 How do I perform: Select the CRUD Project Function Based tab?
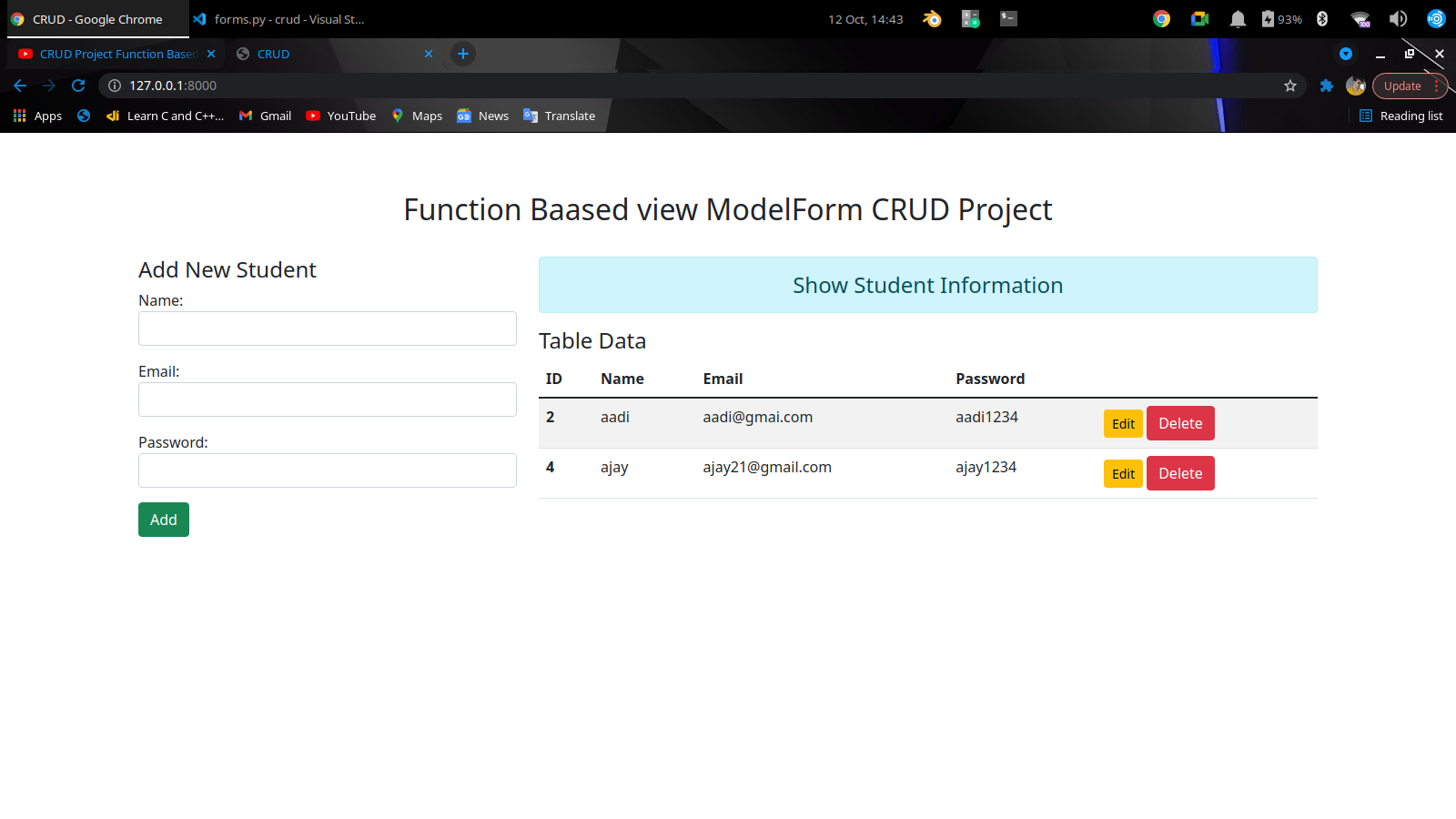[116, 54]
